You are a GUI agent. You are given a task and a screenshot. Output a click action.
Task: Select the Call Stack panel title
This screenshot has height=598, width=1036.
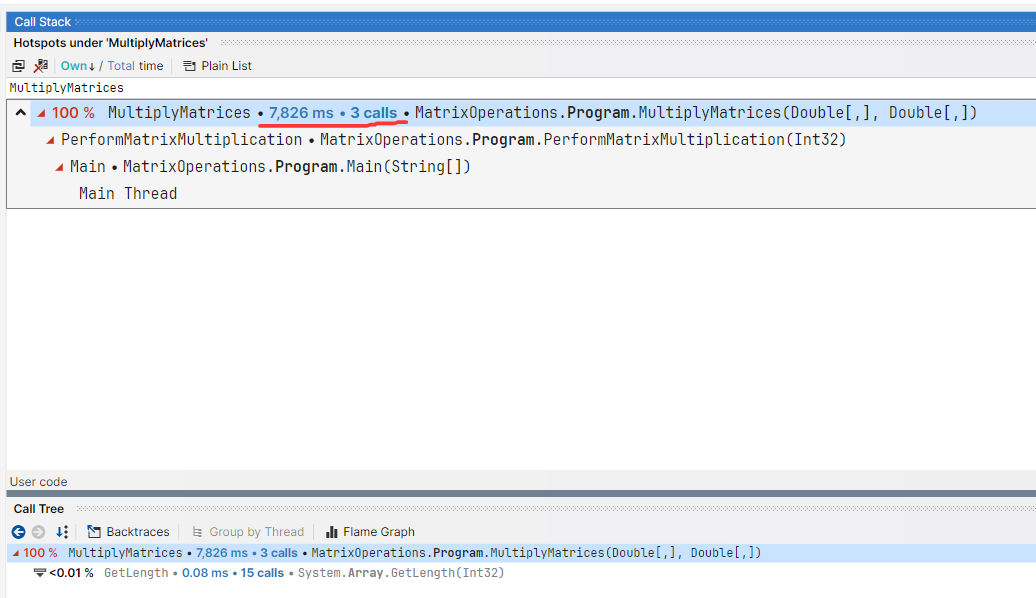click(x=43, y=22)
